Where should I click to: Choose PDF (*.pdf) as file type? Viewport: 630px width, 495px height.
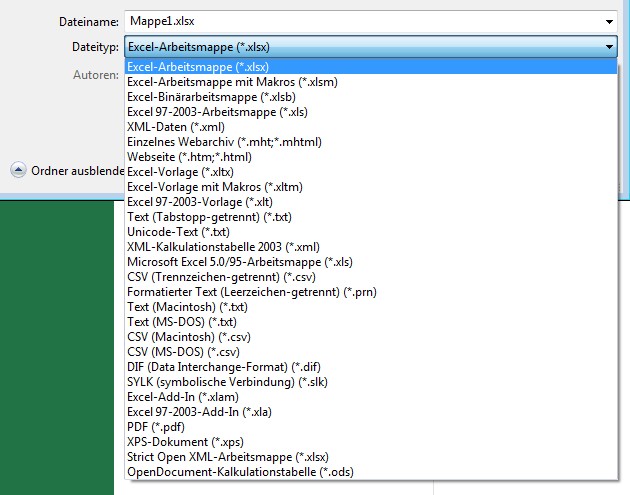coord(371,427)
